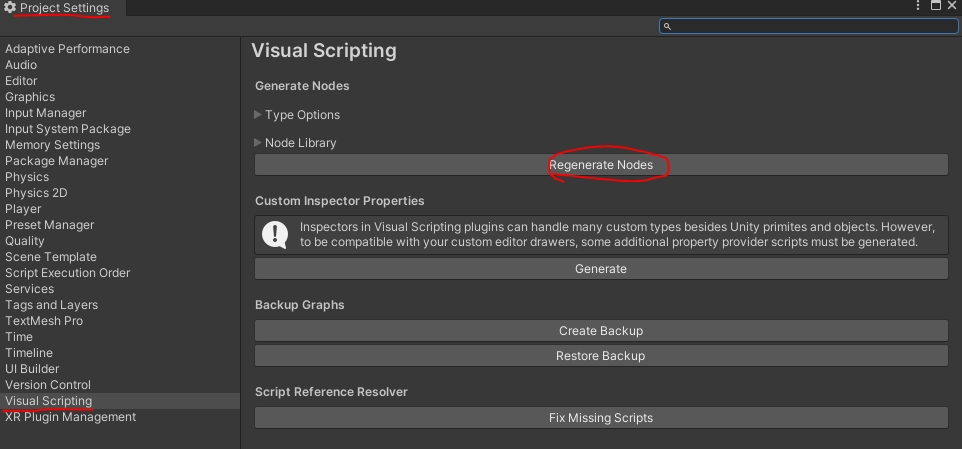Click Create Backup button

point(601,331)
